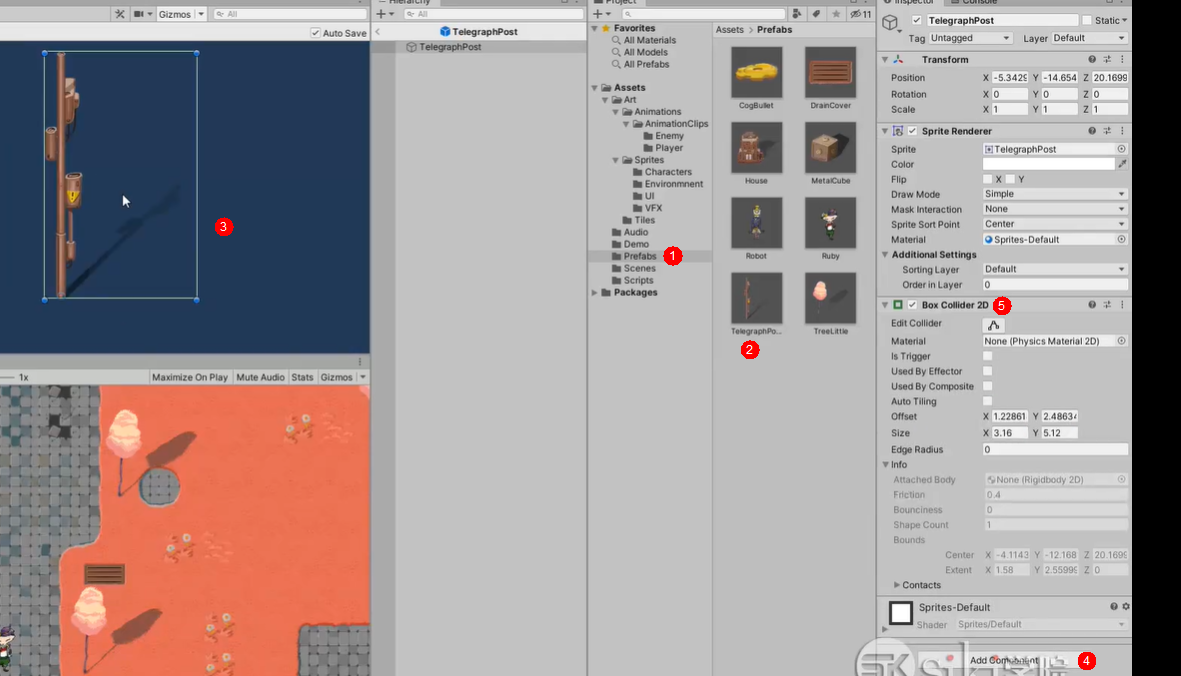Click the Maximize On Play button
The height and width of the screenshot is (676, 1181).
pos(190,377)
